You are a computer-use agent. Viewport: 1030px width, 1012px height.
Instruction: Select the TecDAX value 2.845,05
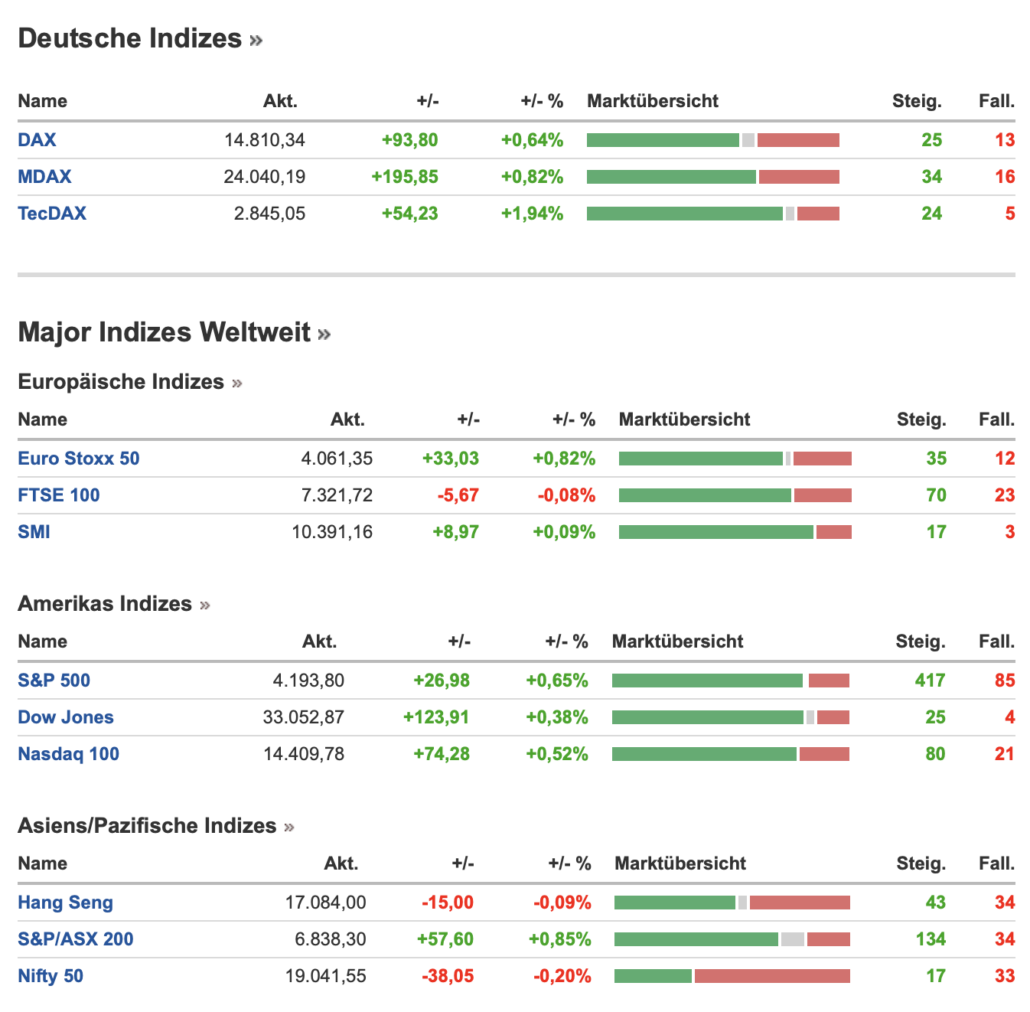(270, 213)
